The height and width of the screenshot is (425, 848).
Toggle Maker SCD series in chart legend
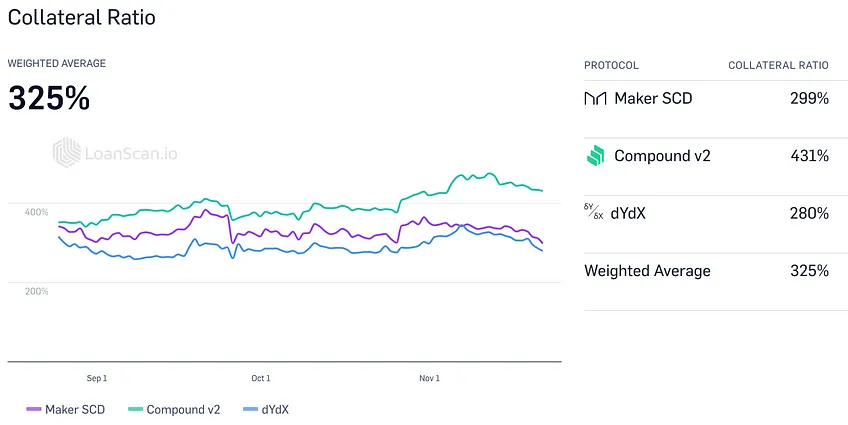pos(66,410)
